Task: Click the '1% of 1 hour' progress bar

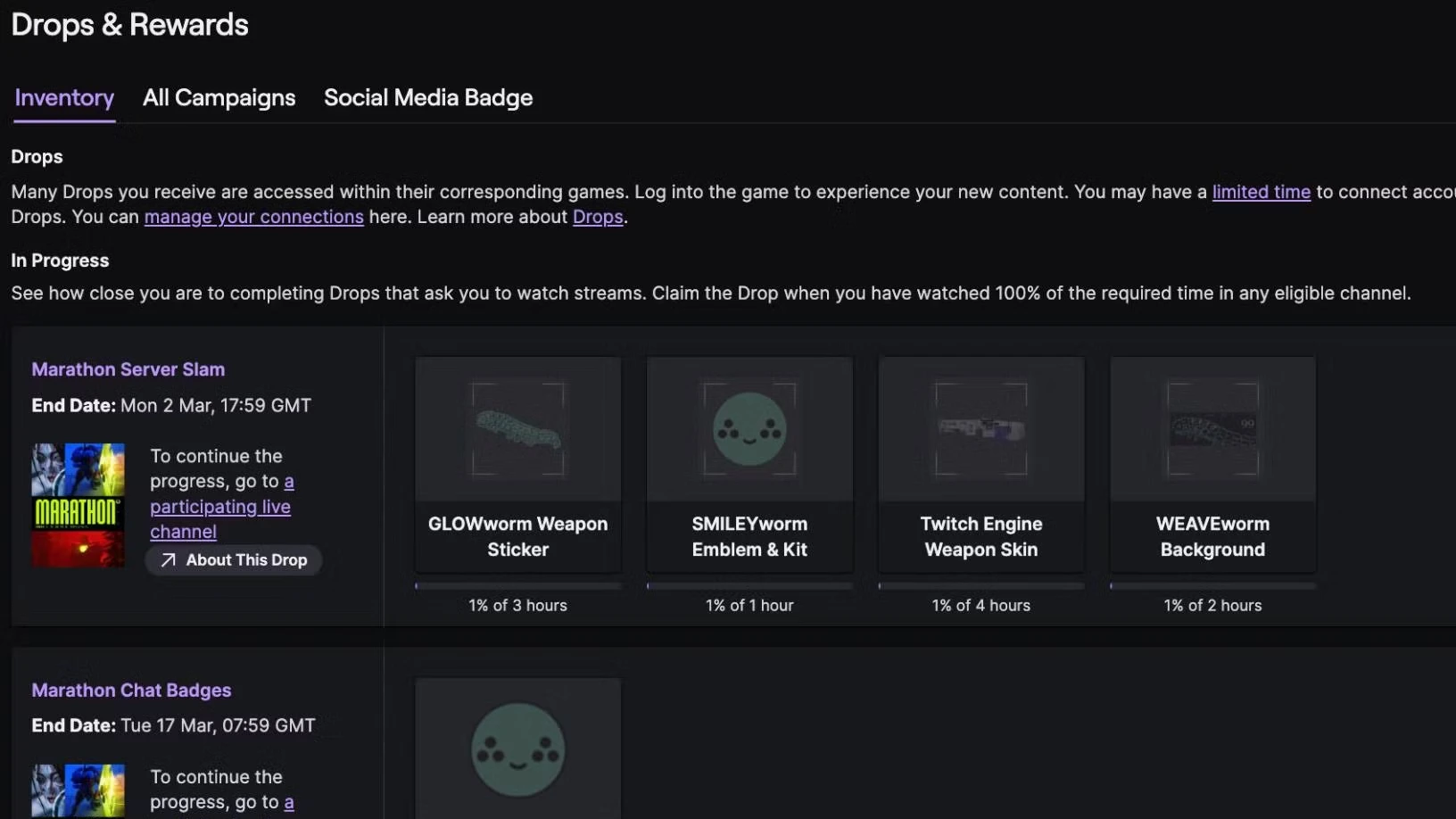Action: pos(749,586)
